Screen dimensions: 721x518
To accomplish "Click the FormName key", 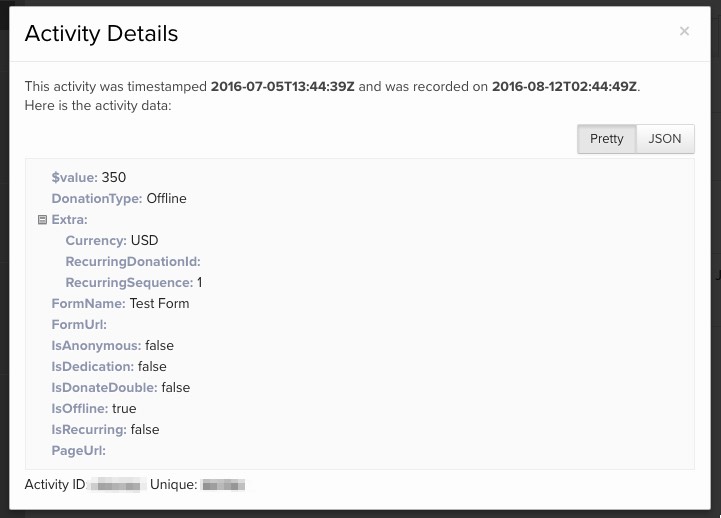I will [x=87, y=304].
